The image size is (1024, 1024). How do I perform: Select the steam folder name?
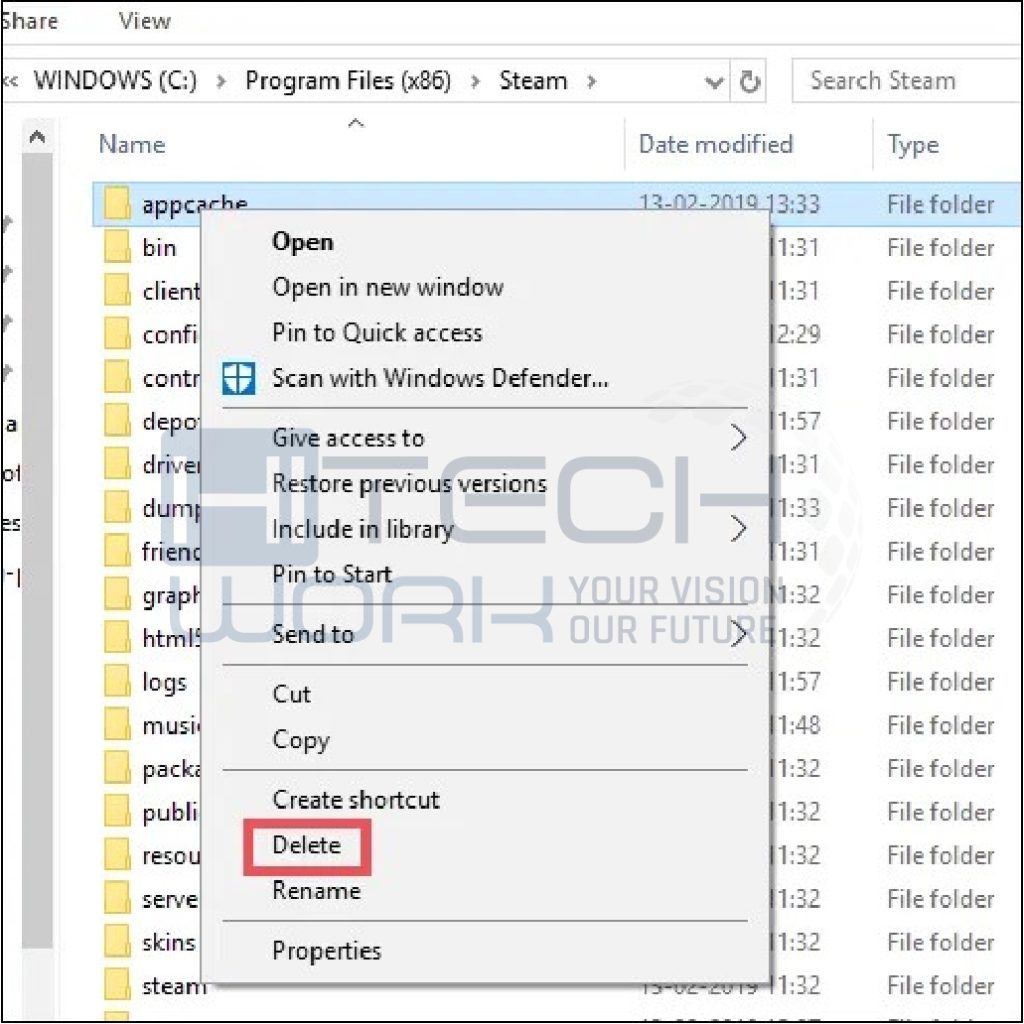pos(174,985)
